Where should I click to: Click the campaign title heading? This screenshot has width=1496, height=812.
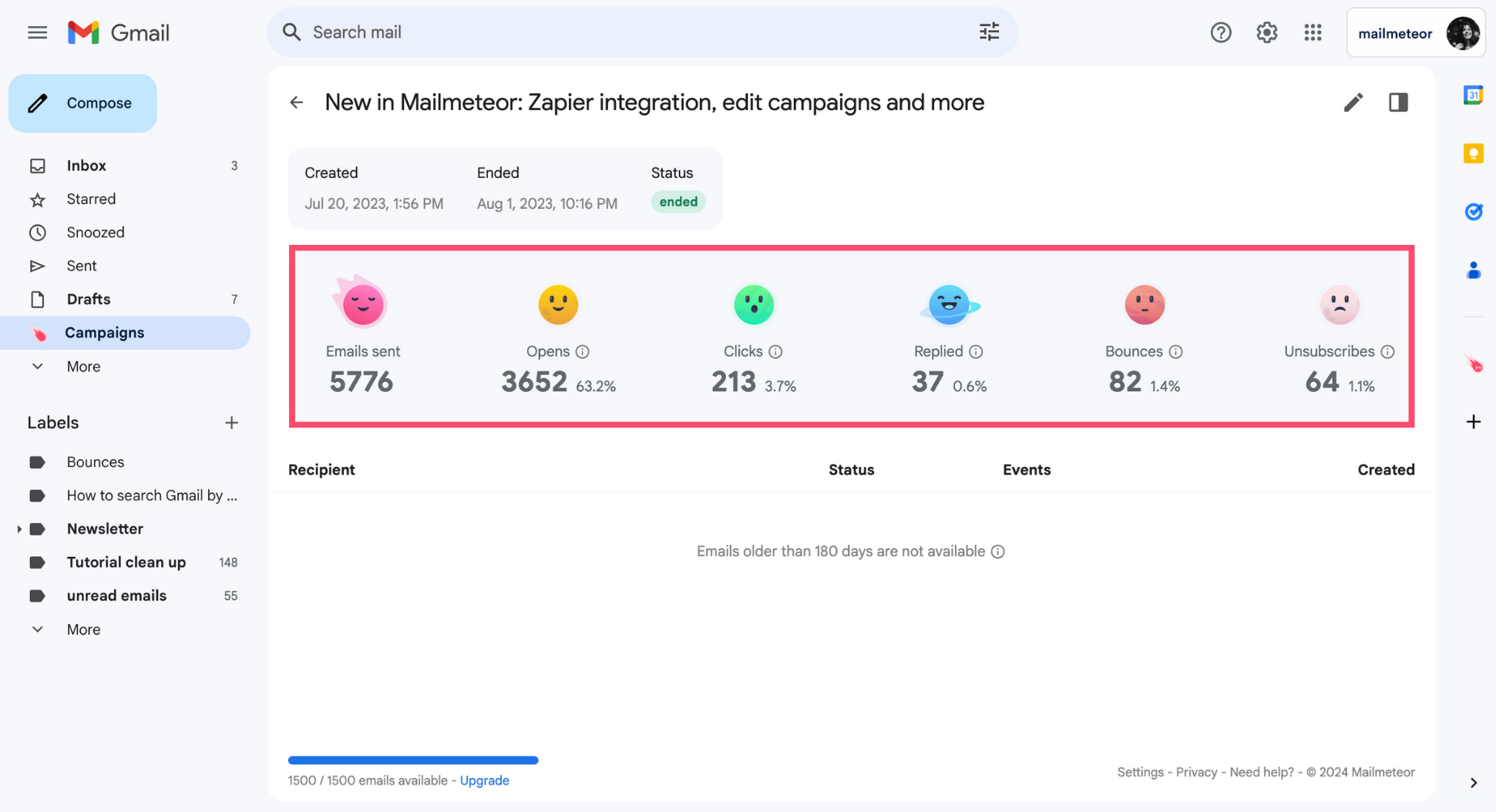pyautogui.click(x=654, y=102)
